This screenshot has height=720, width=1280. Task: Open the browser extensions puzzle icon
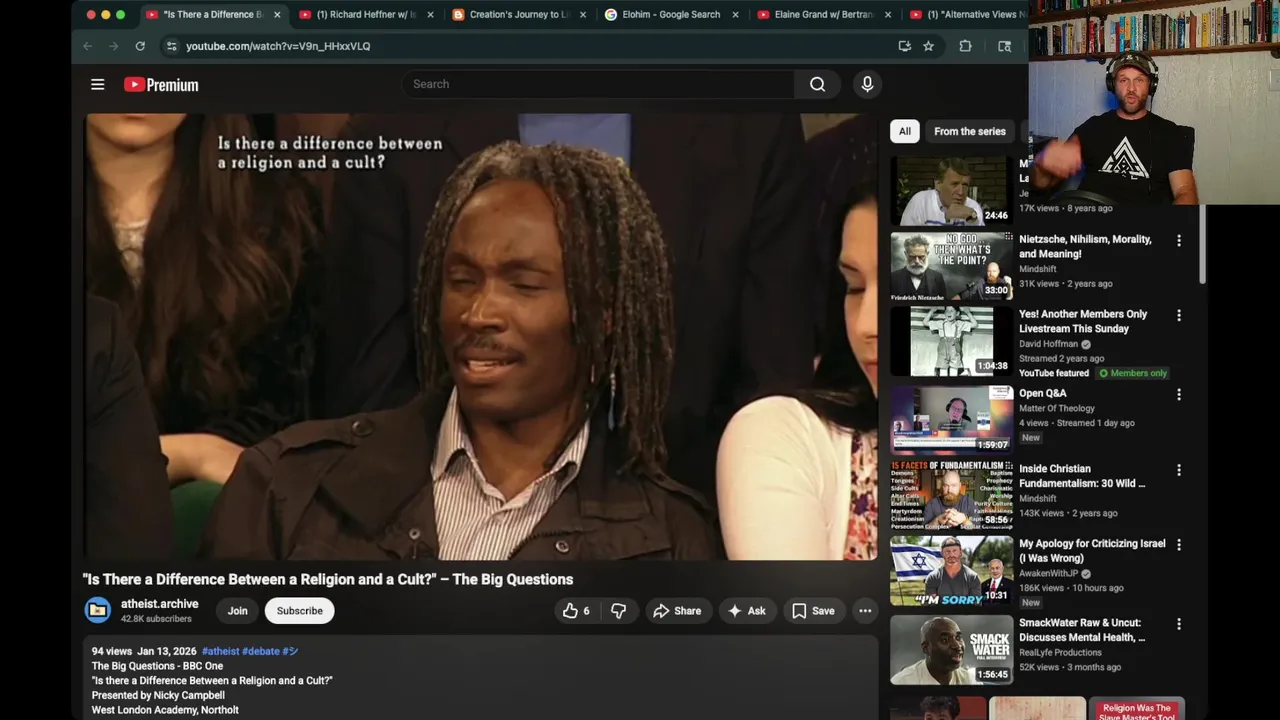click(965, 46)
